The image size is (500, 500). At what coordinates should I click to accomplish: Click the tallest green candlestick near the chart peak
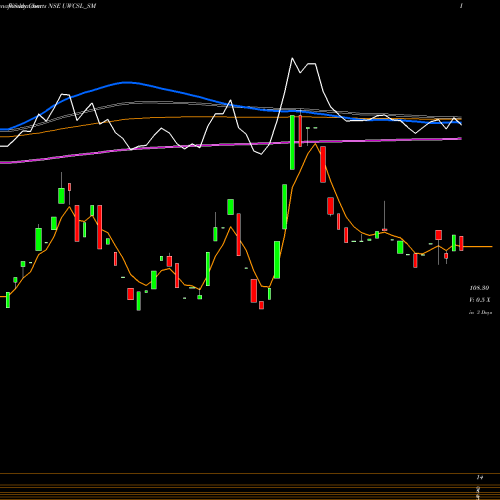(x=292, y=142)
